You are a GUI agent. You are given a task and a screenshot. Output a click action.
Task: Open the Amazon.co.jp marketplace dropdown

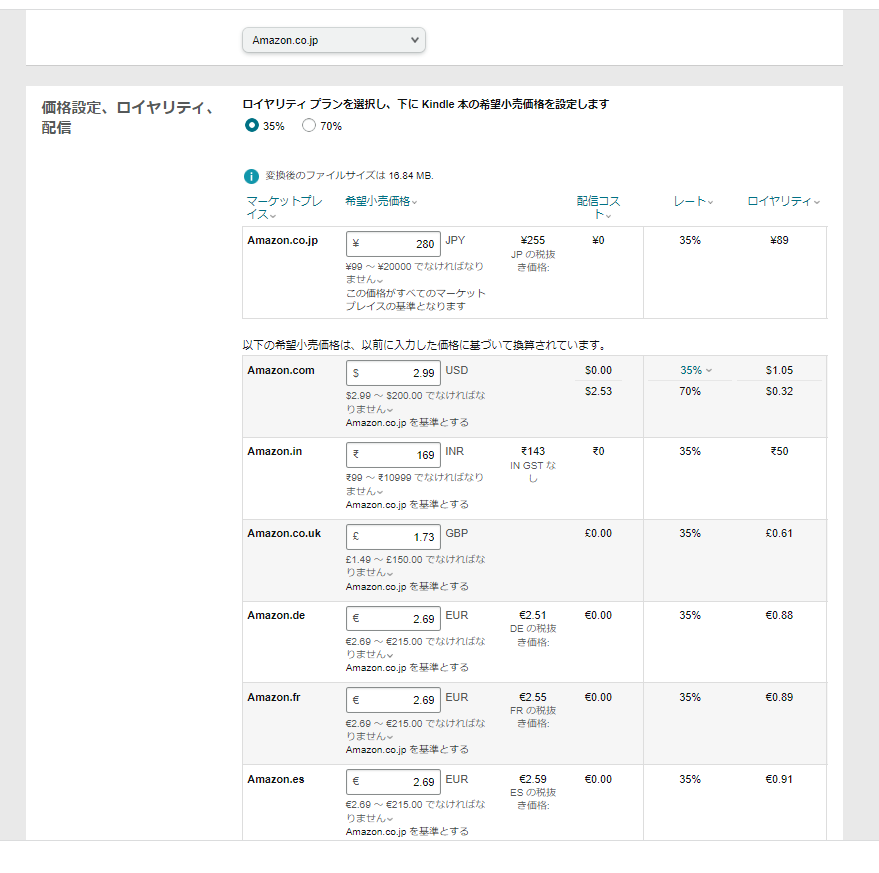click(334, 40)
